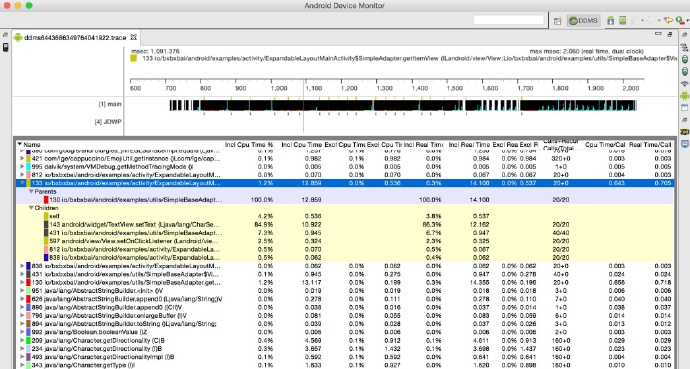Switch to the DDMS perspective button

click(x=583, y=21)
